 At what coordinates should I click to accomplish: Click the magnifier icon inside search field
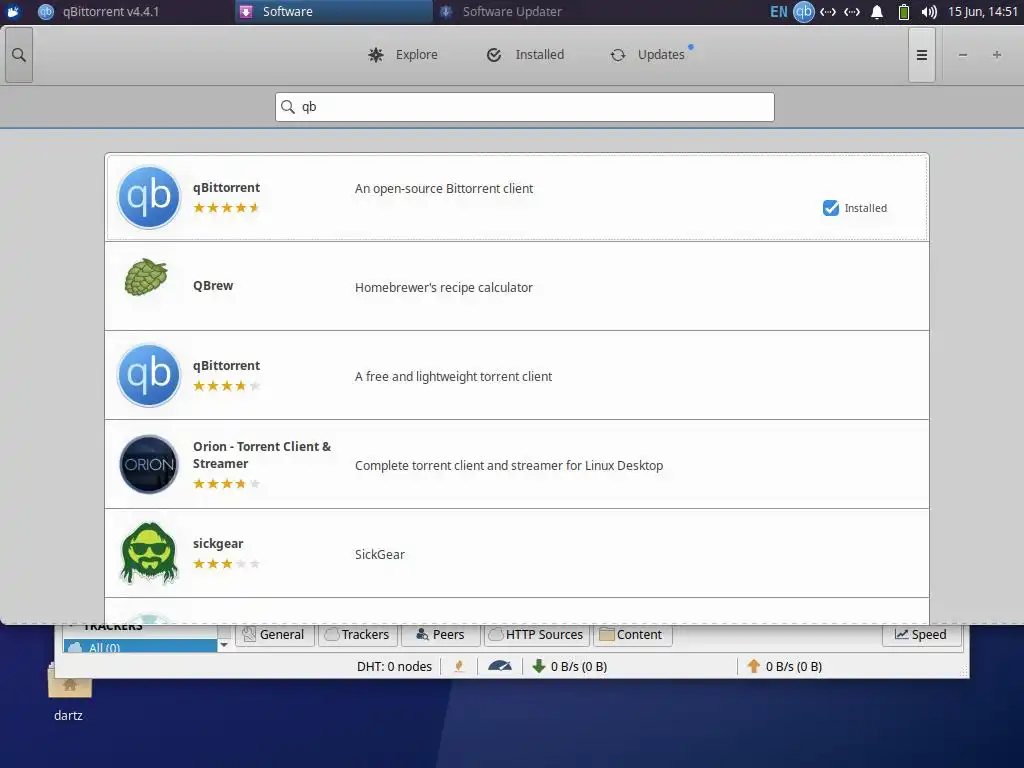coord(287,106)
